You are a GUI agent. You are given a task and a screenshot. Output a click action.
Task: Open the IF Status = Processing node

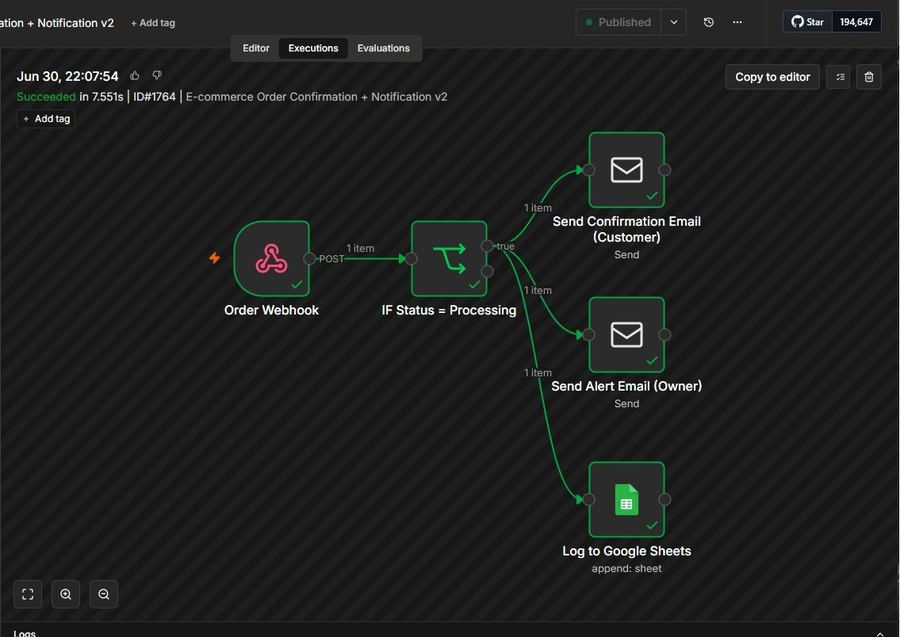click(x=449, y=258)
